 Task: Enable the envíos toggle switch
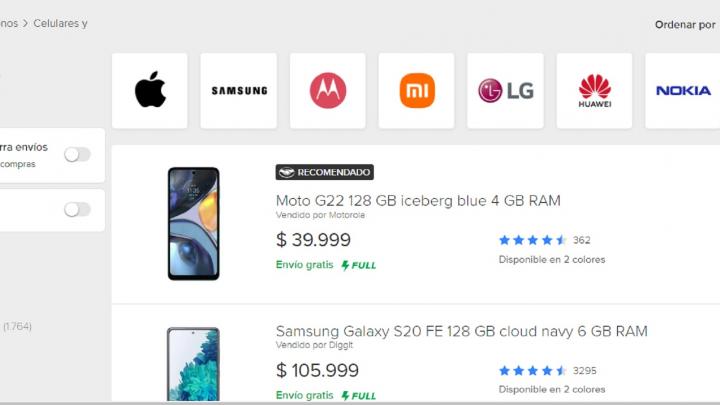77,155
